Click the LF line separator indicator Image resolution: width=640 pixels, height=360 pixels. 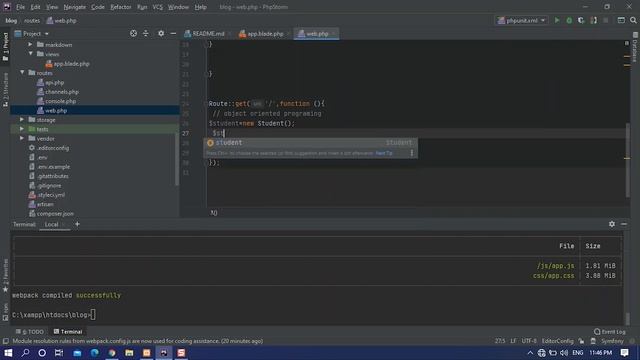pos(513,341)
